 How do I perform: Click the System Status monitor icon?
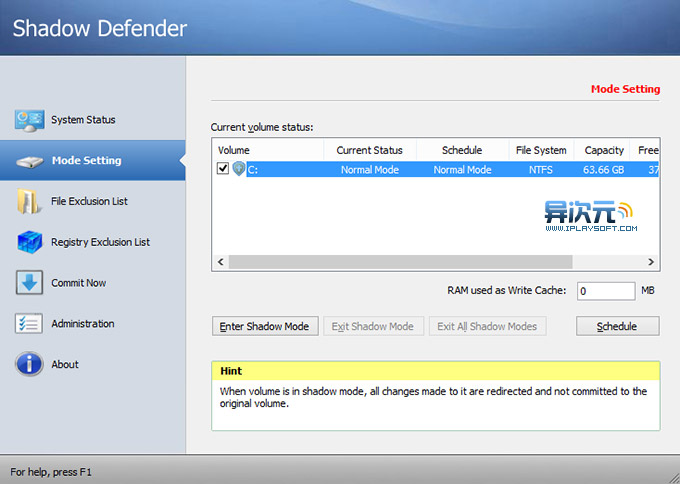click(29, 120)
